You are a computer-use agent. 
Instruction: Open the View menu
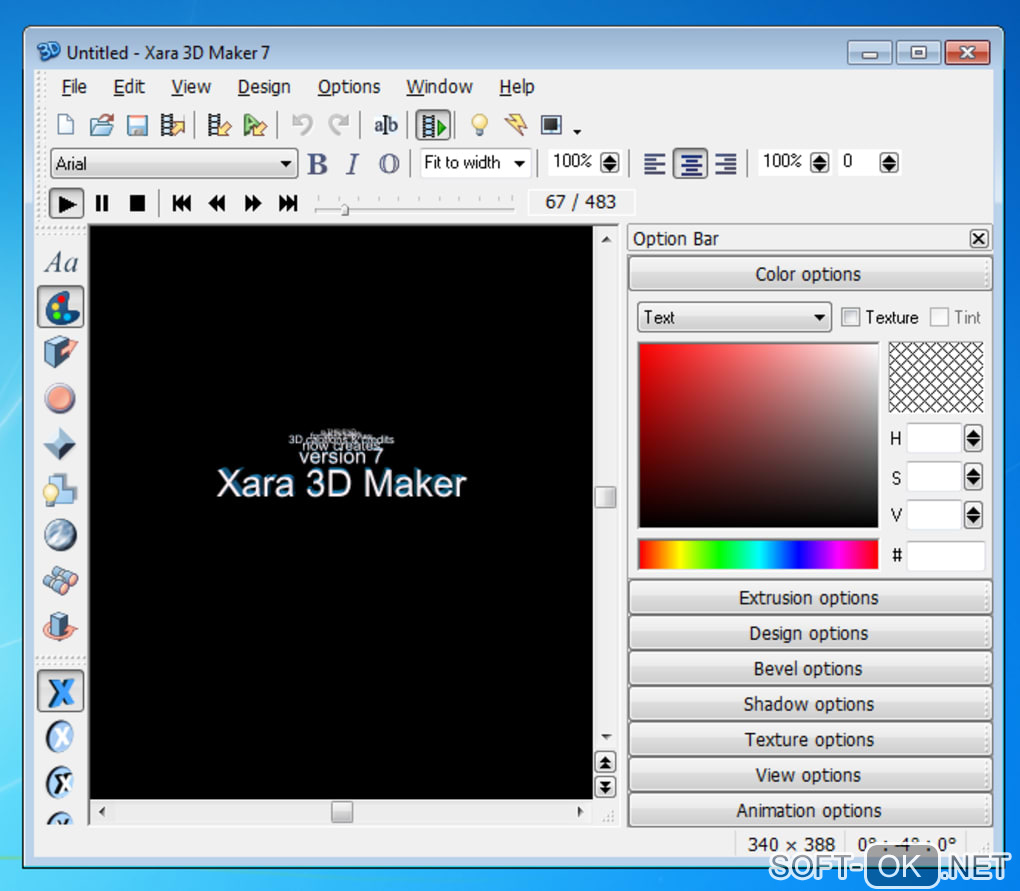191,86
